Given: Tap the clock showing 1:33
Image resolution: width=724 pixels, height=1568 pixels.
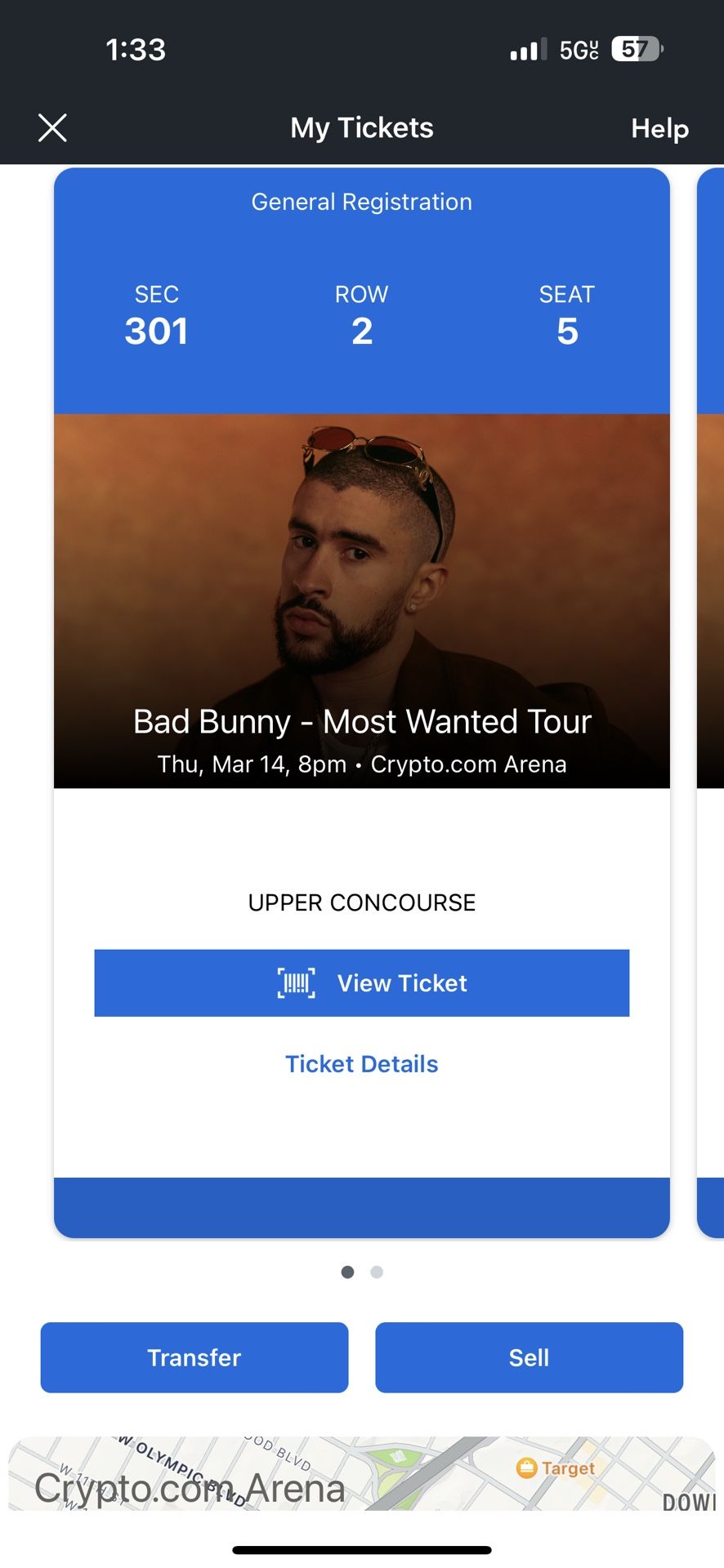Looking at the screenshot, I should coord(136,49).
